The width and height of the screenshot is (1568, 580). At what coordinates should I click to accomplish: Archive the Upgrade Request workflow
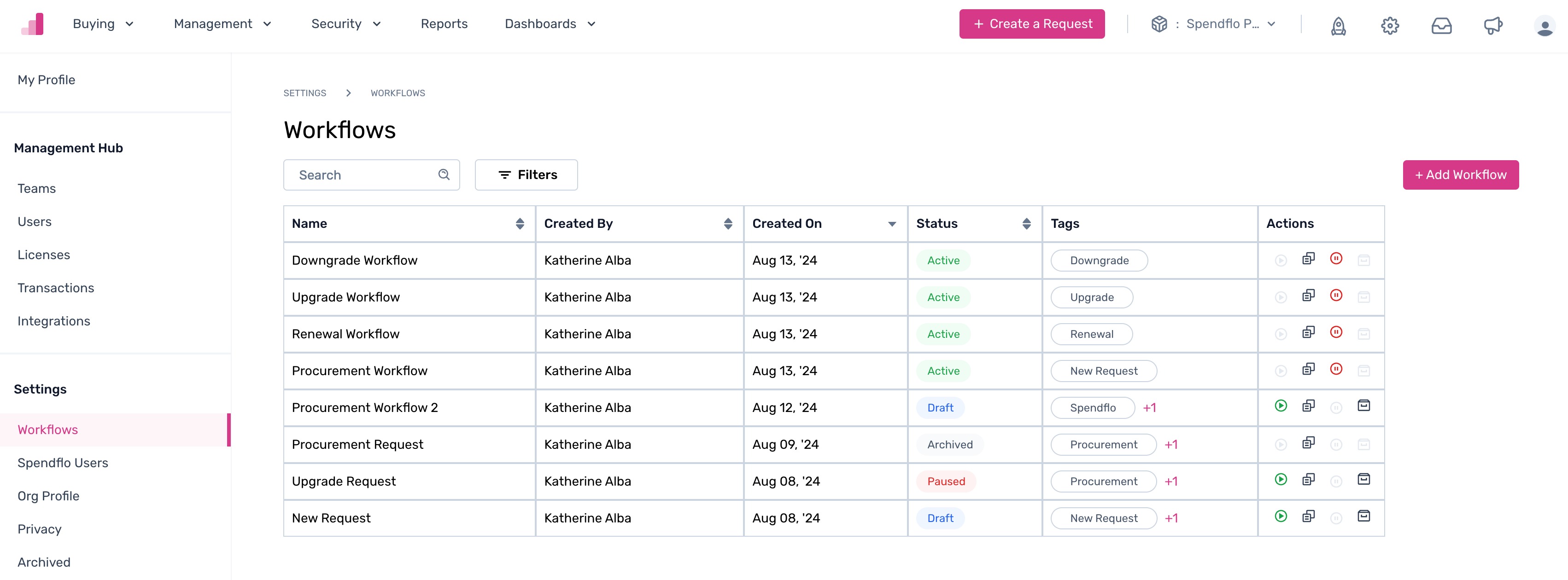point(1363,480)
